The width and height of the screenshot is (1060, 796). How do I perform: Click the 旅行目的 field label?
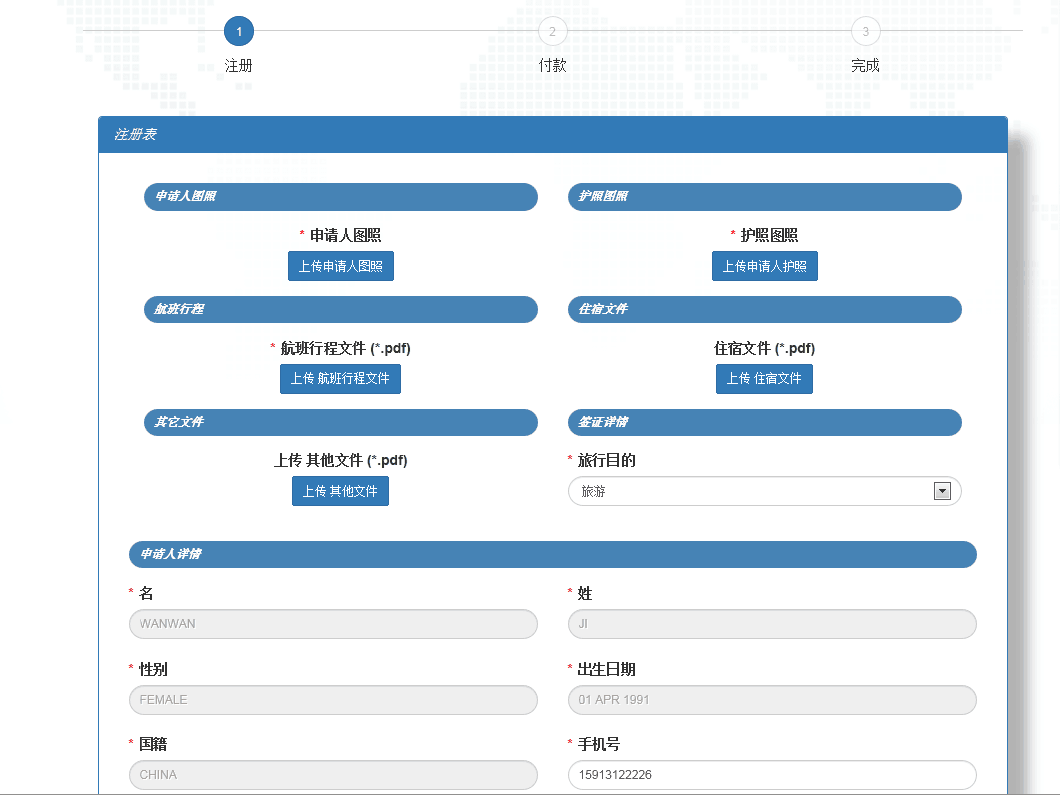pyautogui.click(x=606, y=461)
